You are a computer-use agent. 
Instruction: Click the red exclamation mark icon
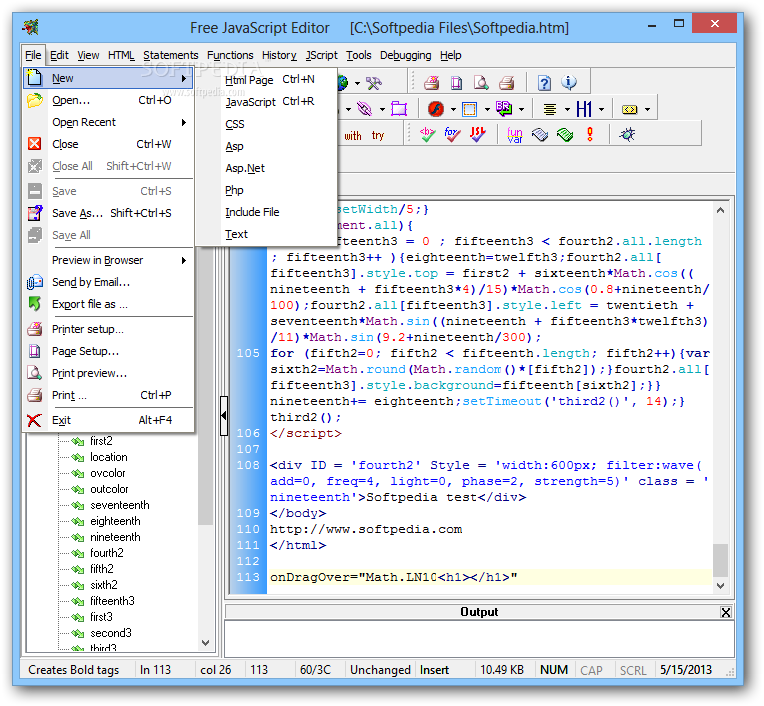[x=590, y=134]
